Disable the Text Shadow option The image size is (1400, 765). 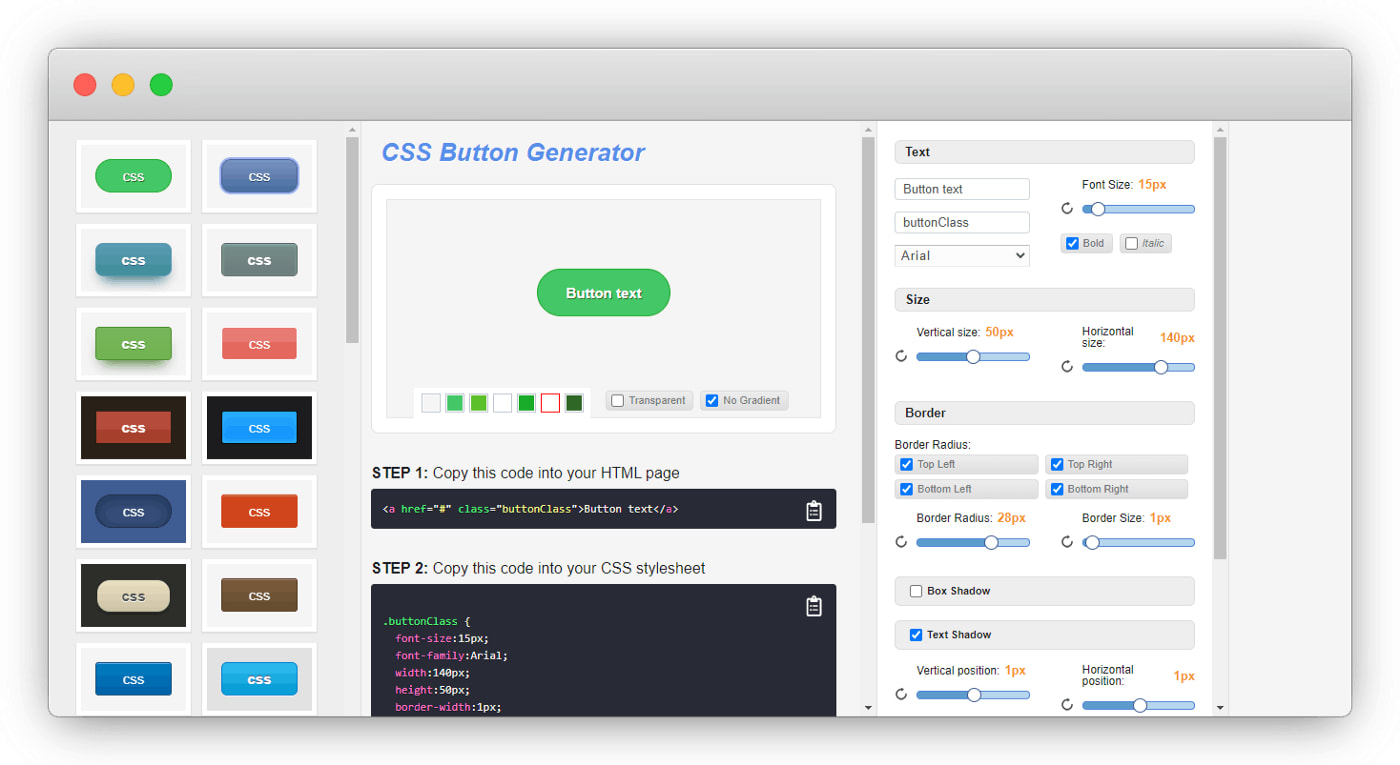tap(915, 635)
